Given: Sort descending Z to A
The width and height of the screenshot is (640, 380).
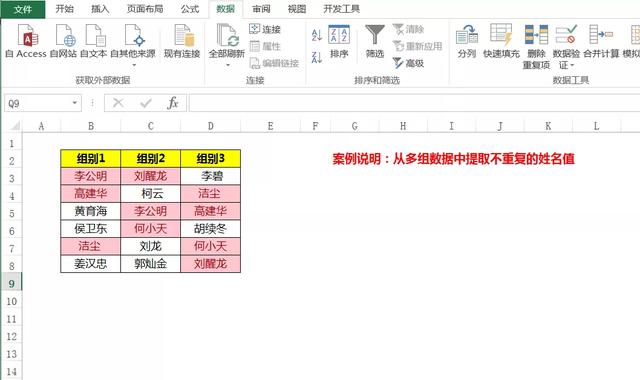Looking at the screenshot, I should [317, 57].
